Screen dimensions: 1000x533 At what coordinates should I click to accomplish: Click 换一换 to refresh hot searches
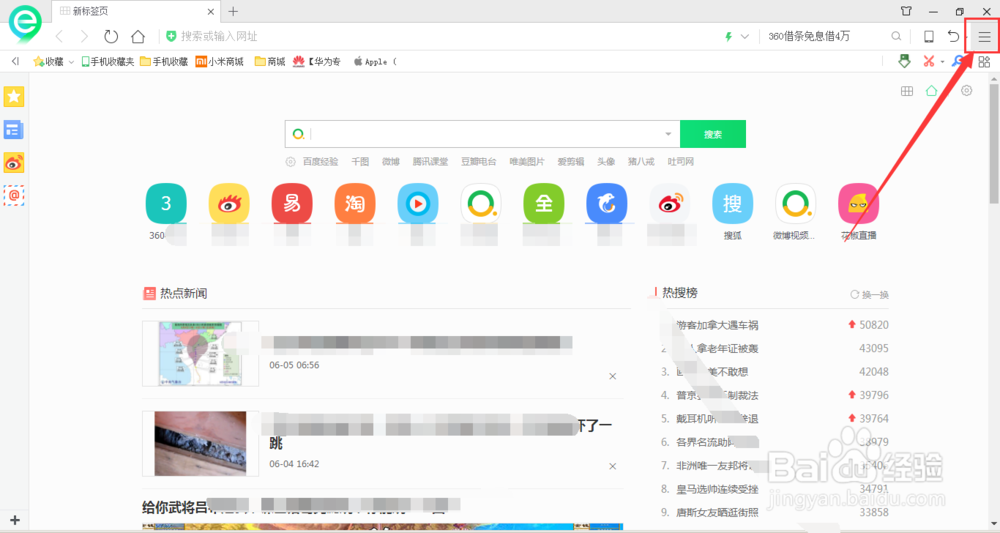(869, 295)
